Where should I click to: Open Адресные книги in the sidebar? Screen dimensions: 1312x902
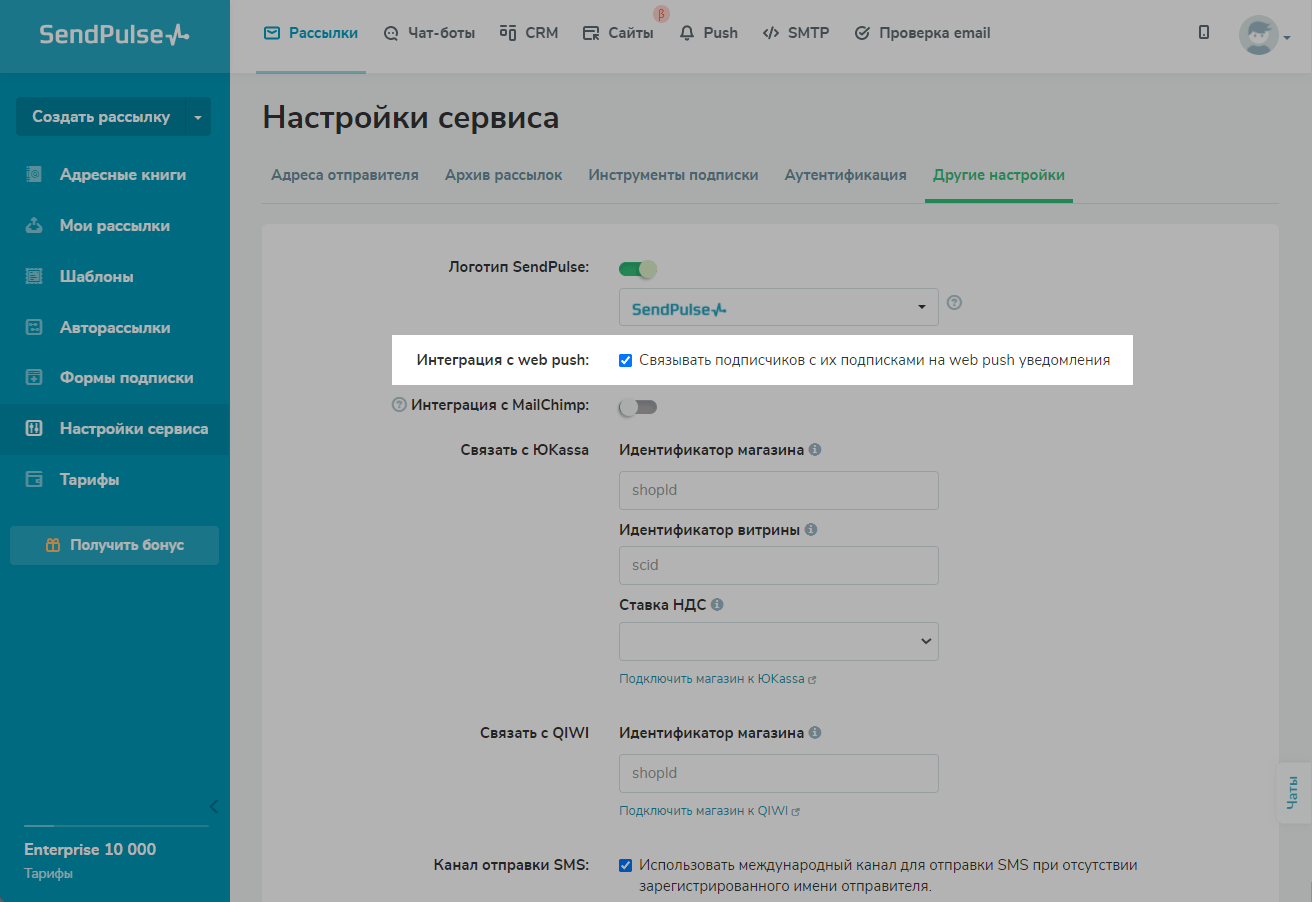pyautogui.click(x=122, y=175)
